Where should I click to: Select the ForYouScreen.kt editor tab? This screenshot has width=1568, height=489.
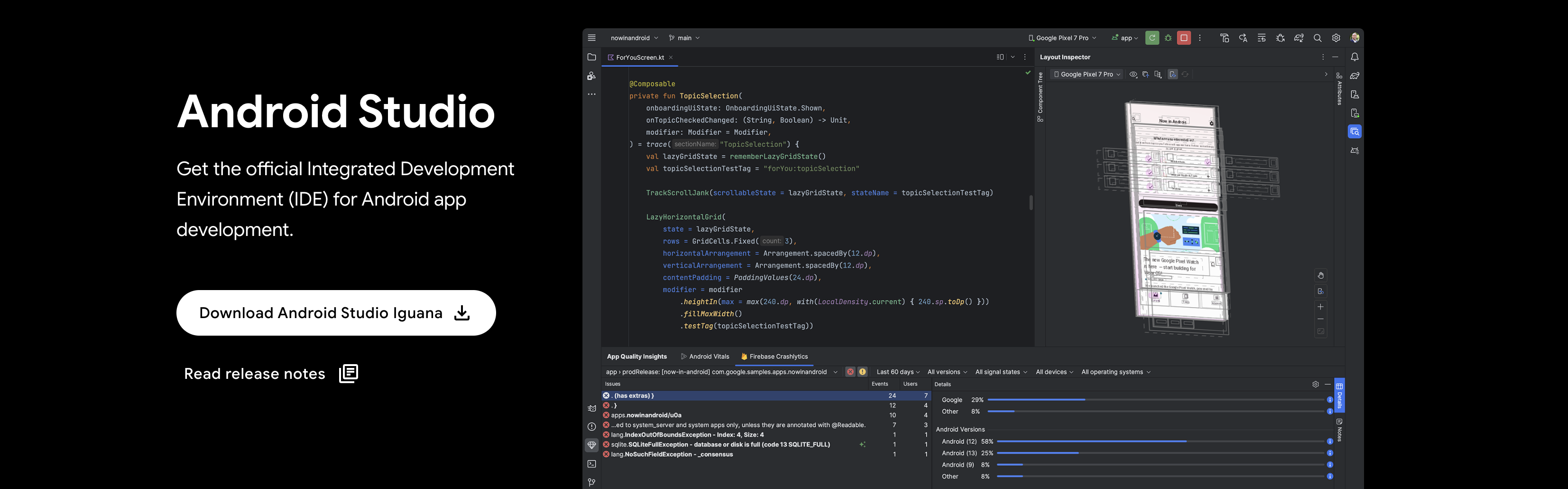click(x=639, y=58)
